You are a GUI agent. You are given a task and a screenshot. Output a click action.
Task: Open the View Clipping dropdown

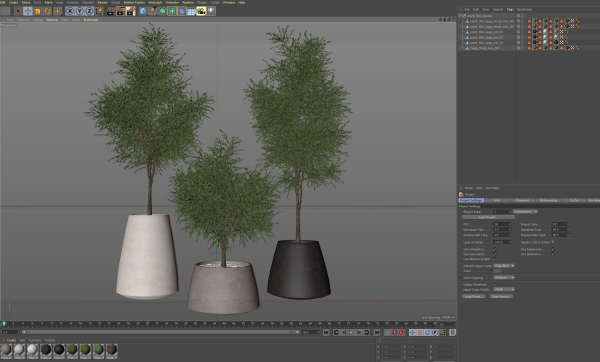pyautogui.click(x=504, y=277)
